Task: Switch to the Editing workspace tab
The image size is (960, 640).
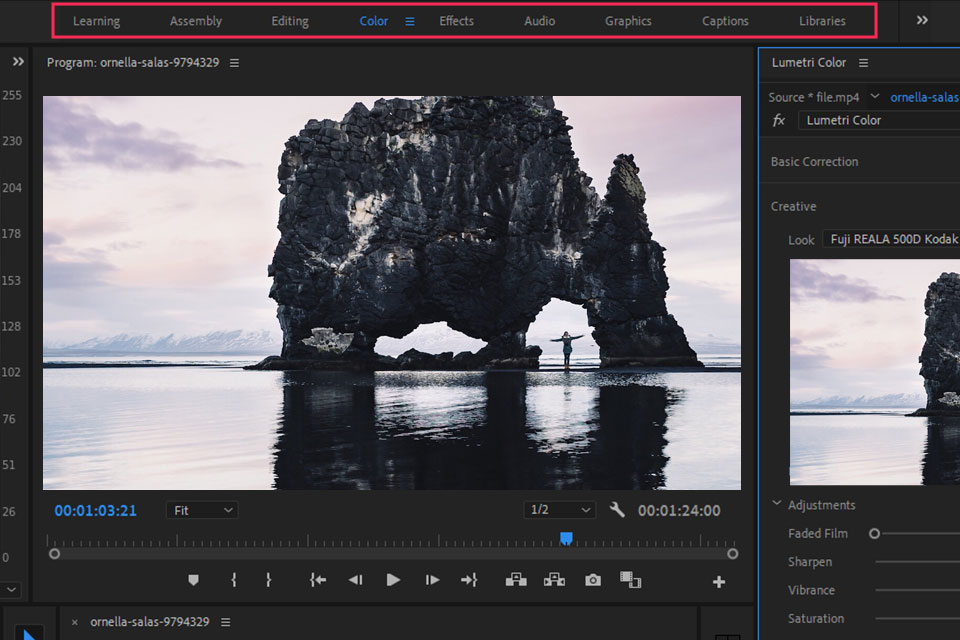Action: click(x=290, y=21)
